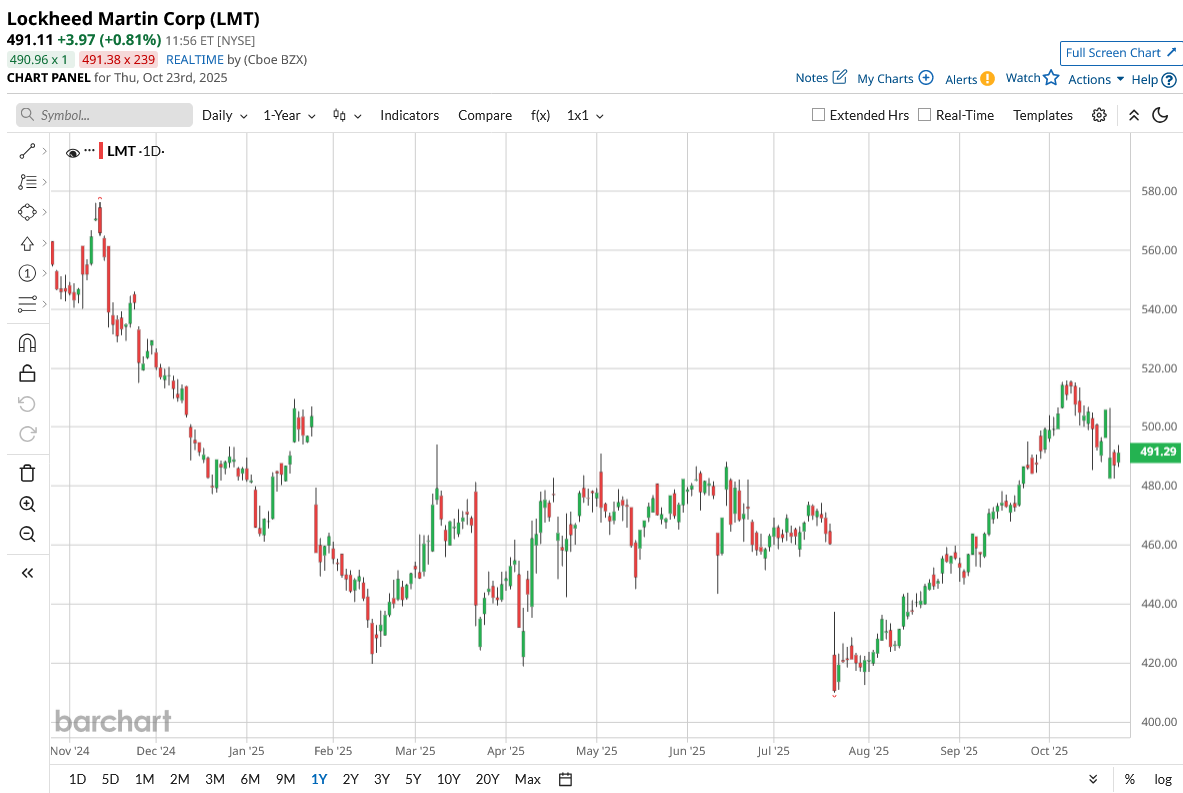Select the 10Y range
This screenshot has width=1183, height=793.
click(x=448, y=779)
